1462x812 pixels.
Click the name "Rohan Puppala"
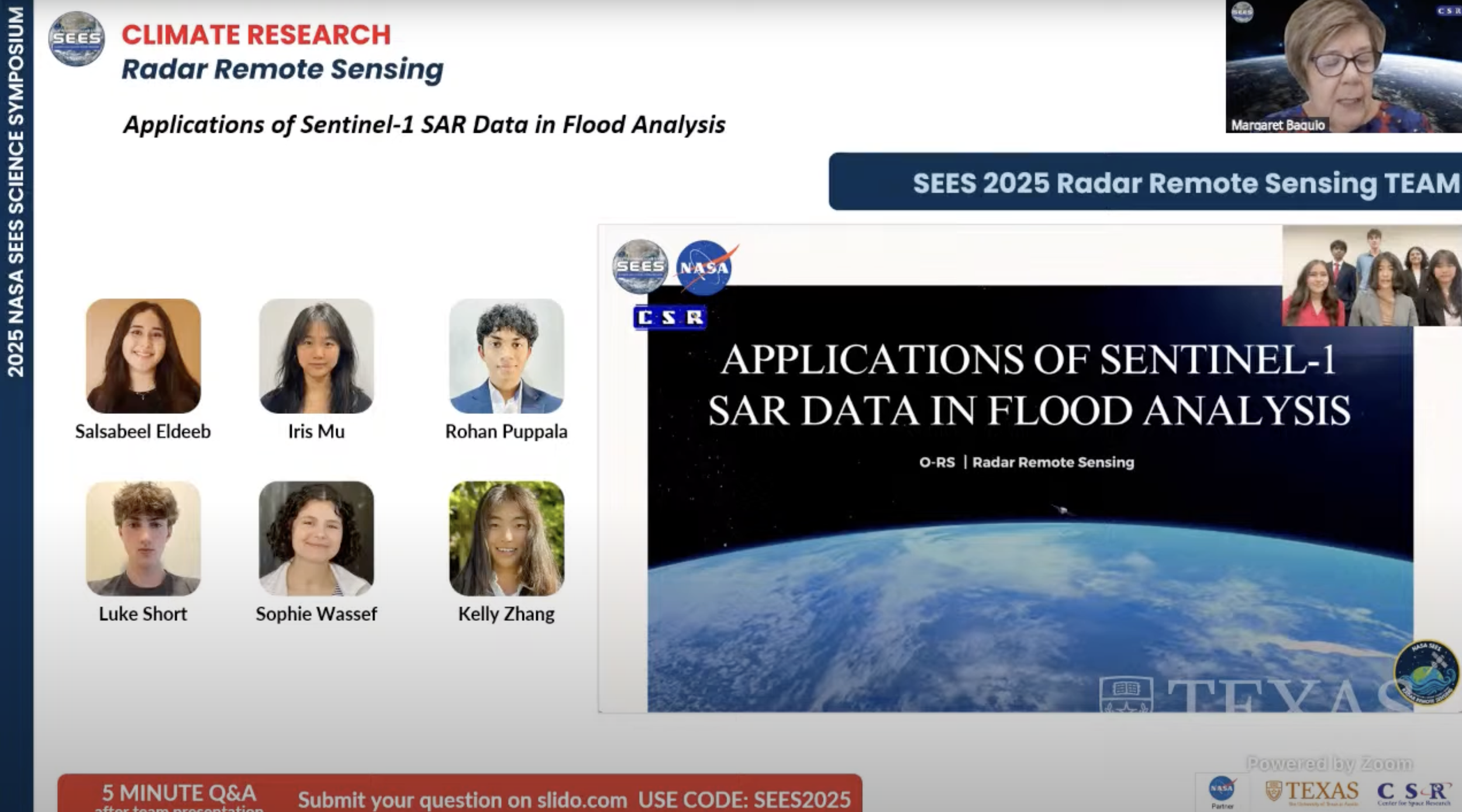[506, 431]
